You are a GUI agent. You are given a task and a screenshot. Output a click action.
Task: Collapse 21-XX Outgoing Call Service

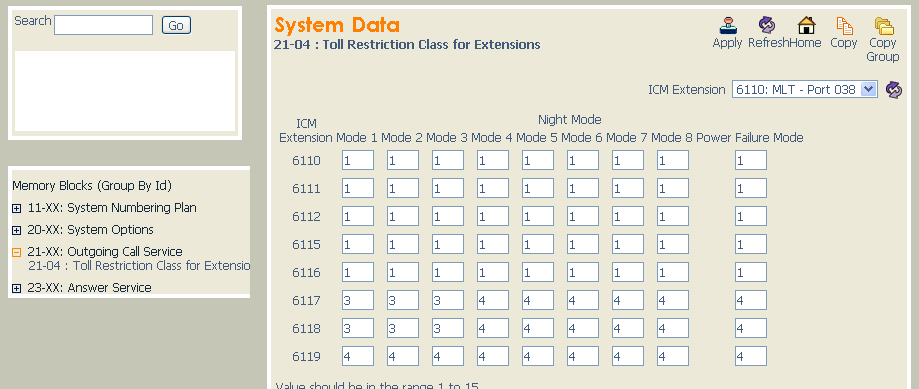(16, 252)
